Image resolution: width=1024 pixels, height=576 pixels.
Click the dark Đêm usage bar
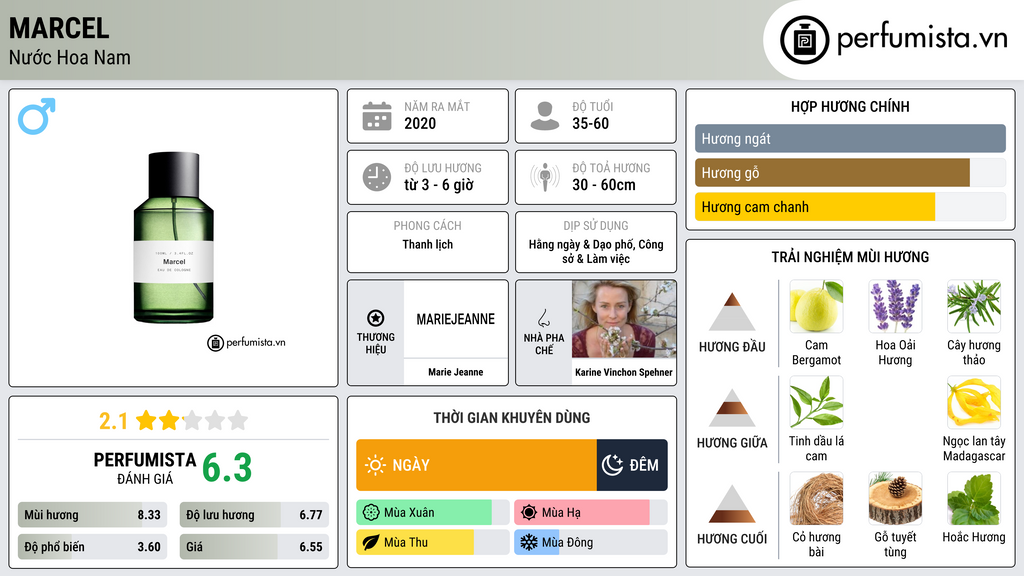coord(632,465)
